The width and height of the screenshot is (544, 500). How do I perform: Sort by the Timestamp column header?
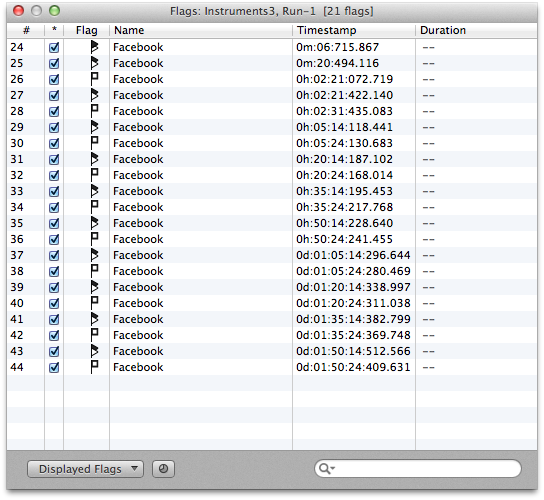point(354,31)
